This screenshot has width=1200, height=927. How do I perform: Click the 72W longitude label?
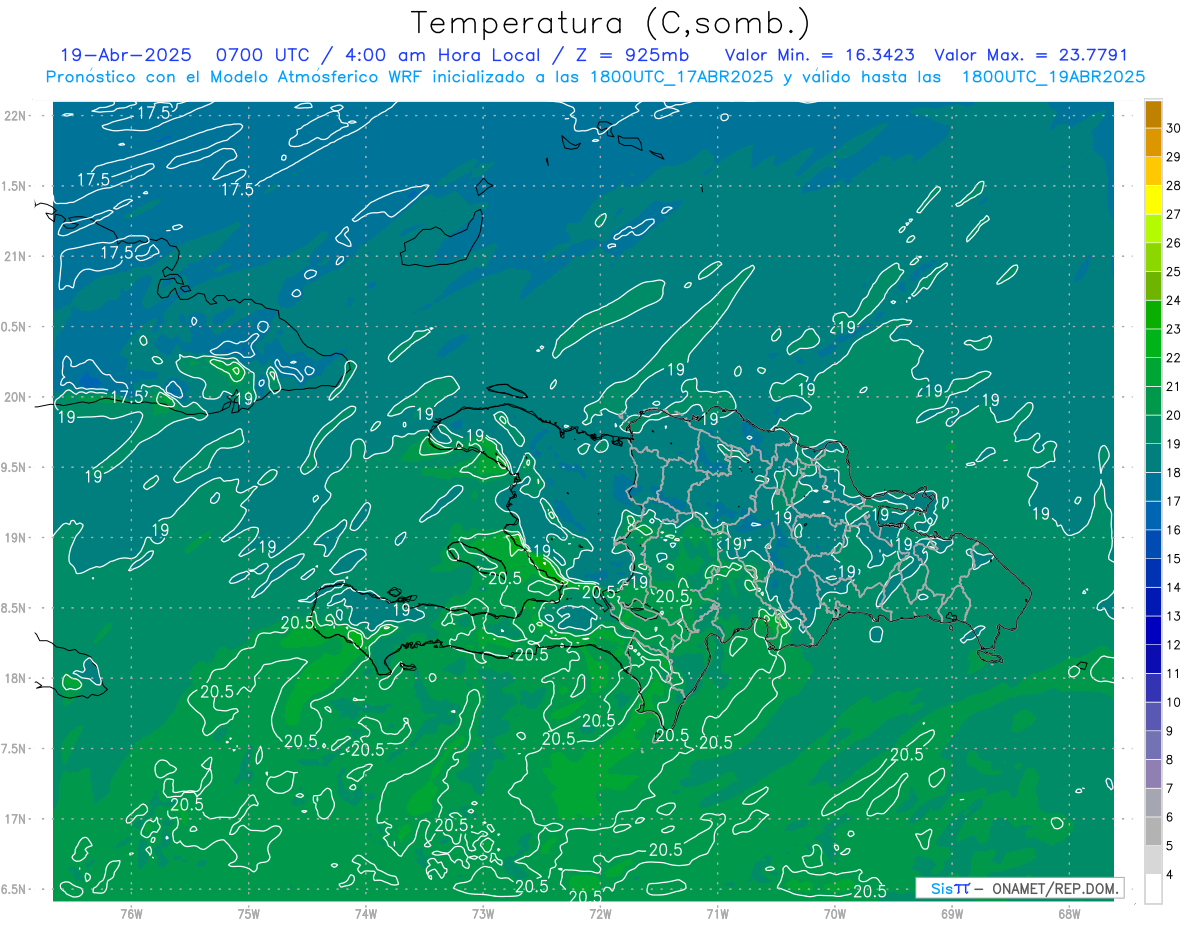(x=600, y=913)
